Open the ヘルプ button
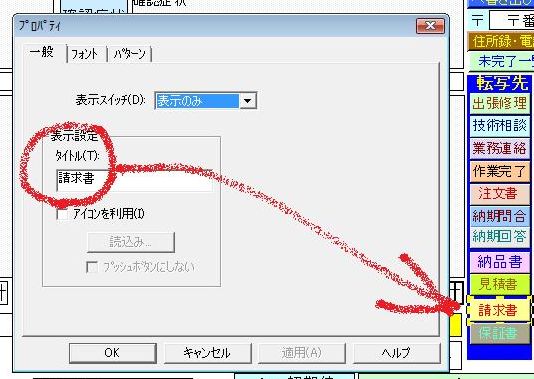534x379 pixels. pos(396,353)
